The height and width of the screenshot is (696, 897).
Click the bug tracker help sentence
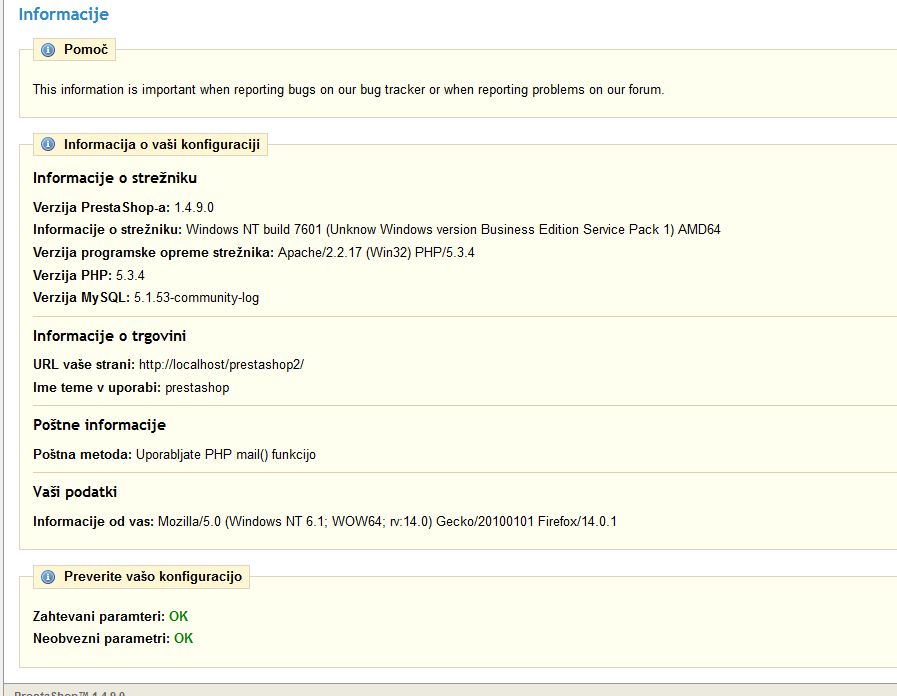[348, 90]
